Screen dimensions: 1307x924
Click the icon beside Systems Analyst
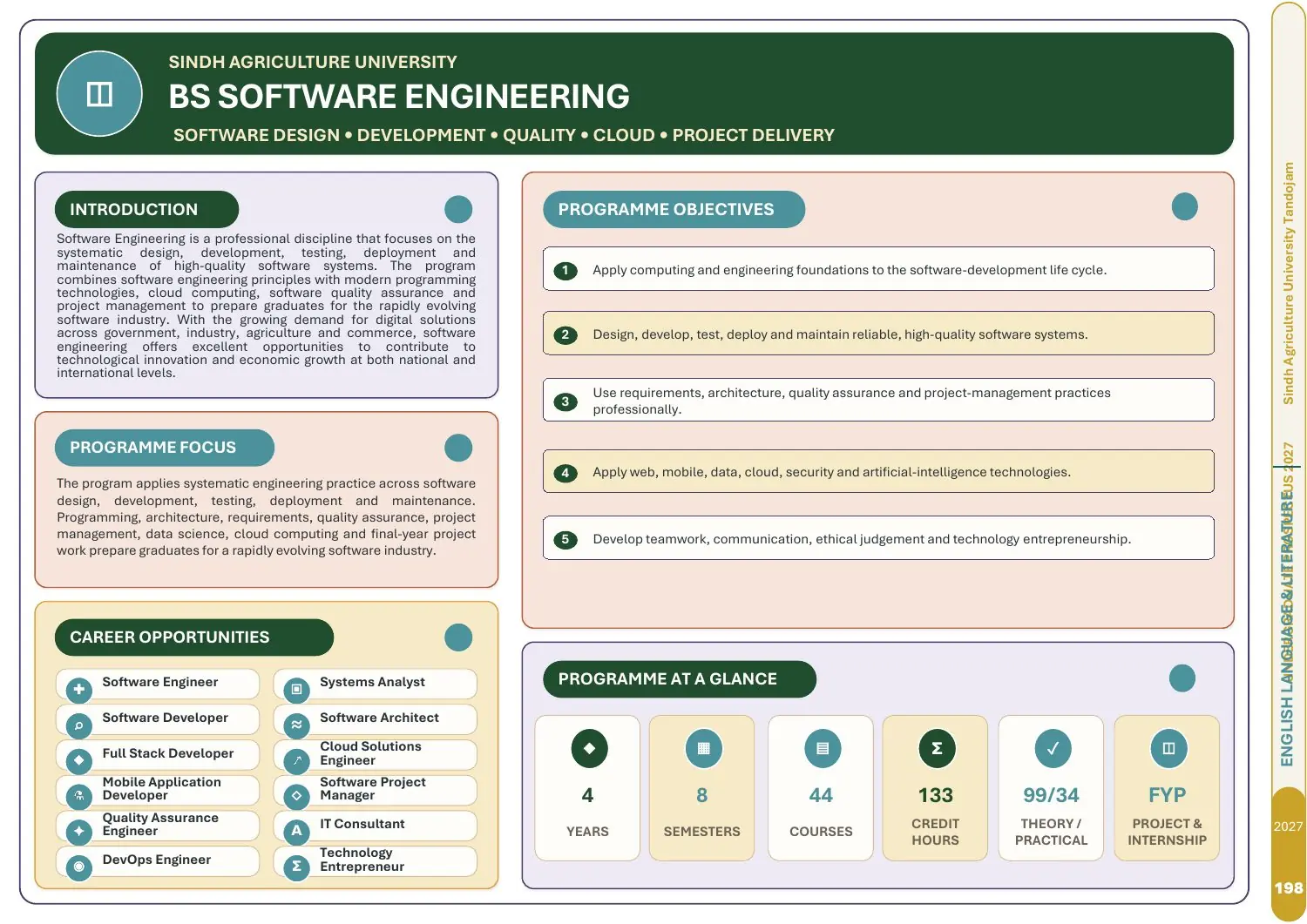point(296,690)
